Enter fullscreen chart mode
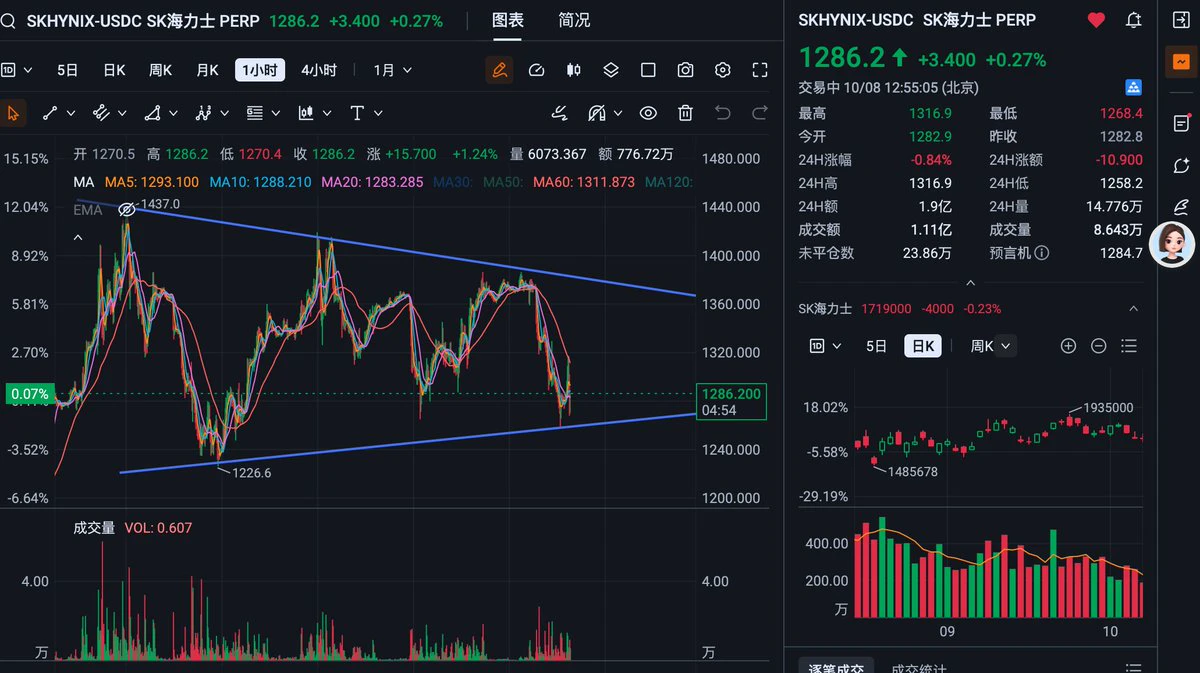 tap(760, 70)
